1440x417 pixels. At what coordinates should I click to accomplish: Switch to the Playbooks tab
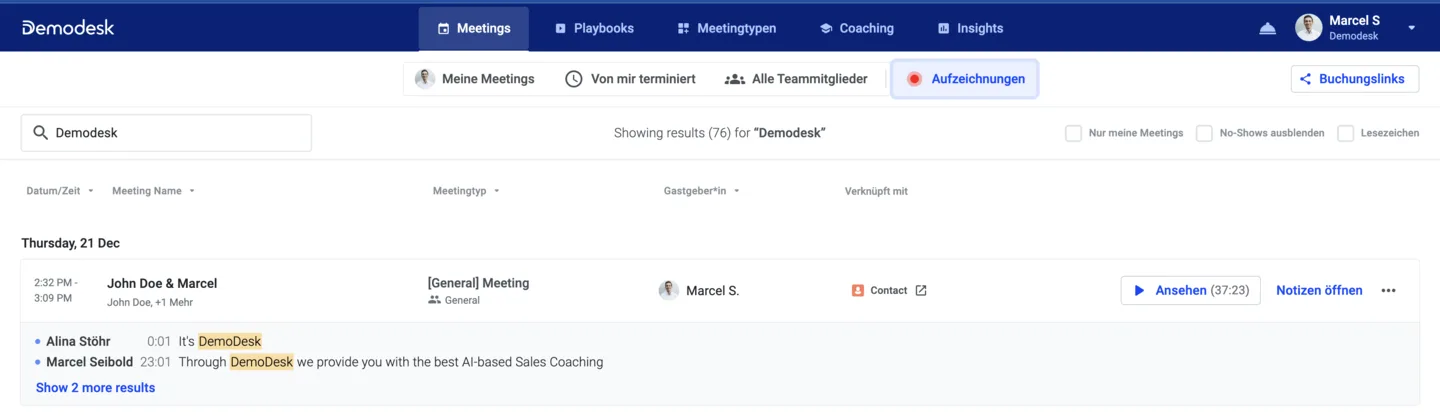click(594, 28)
